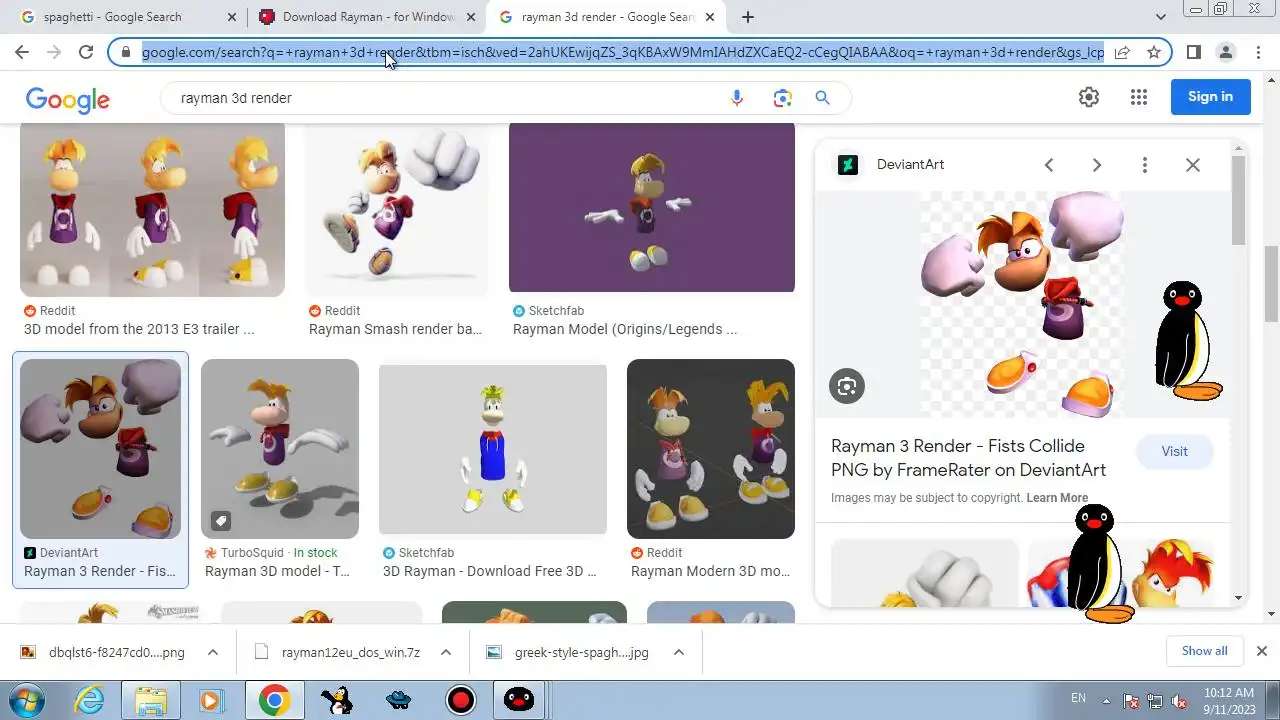Visit the DeviantArt source page
1280x720 pixels.
click(1174, 451)
